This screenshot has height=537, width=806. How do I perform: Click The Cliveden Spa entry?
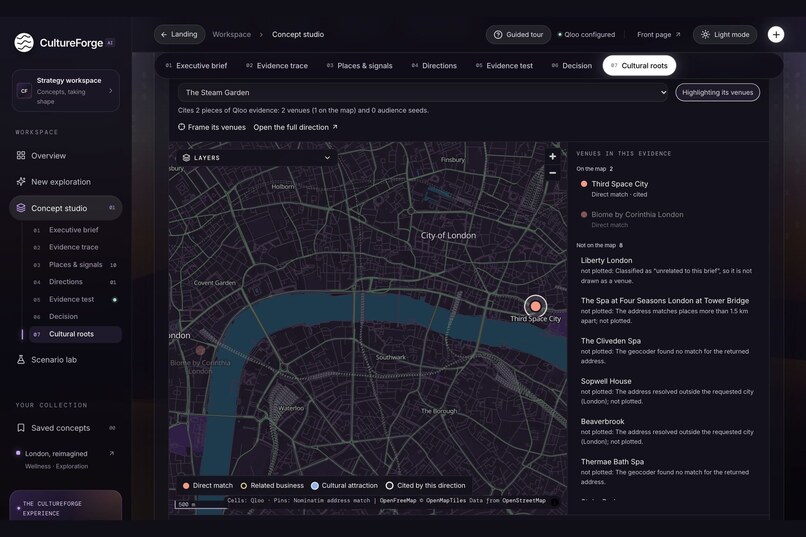click(x=668, y=350)
